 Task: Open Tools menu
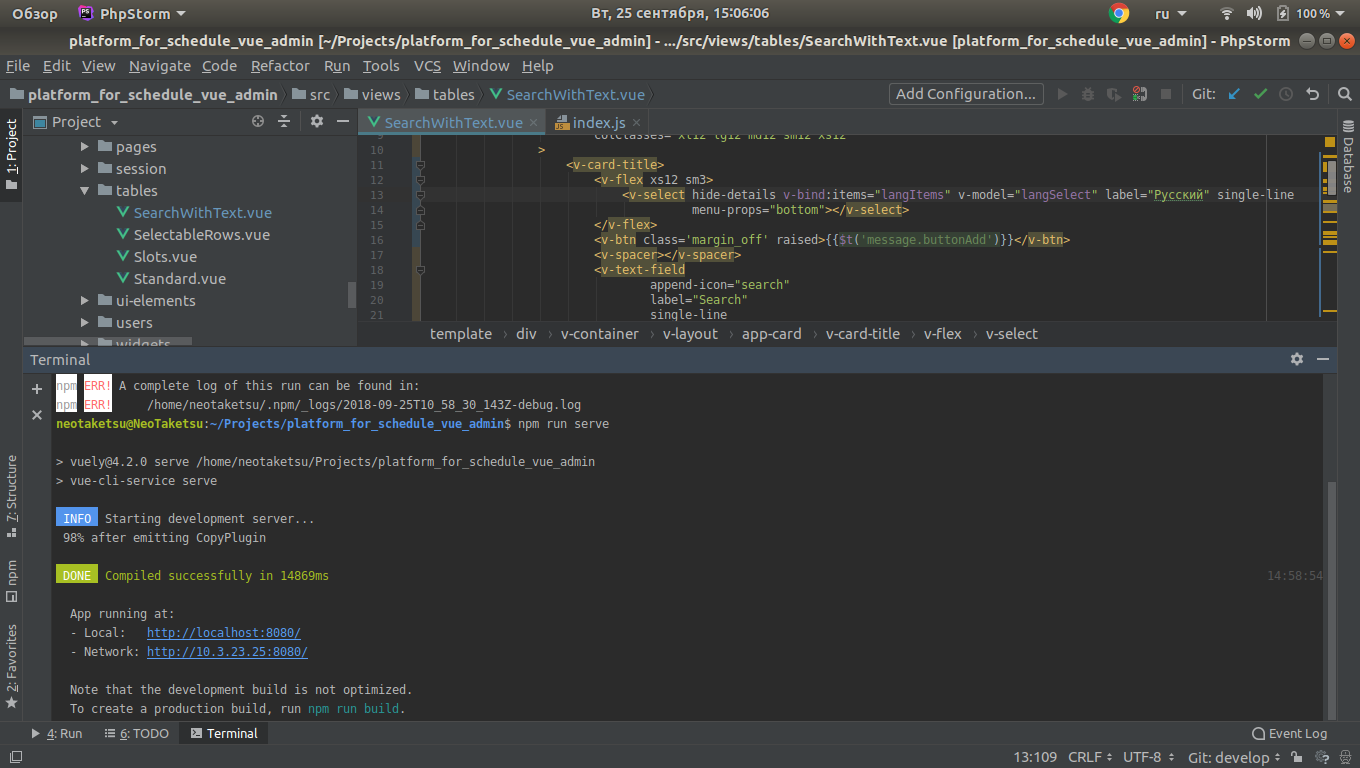tap(381, 66)
